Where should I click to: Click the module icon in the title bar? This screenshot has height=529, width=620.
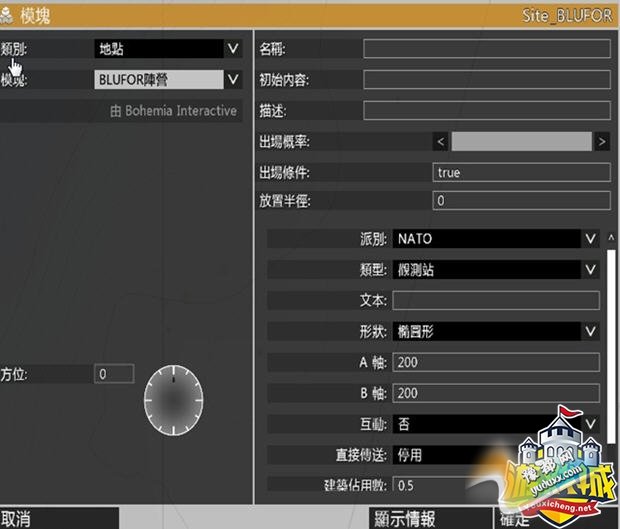(8, 16)
